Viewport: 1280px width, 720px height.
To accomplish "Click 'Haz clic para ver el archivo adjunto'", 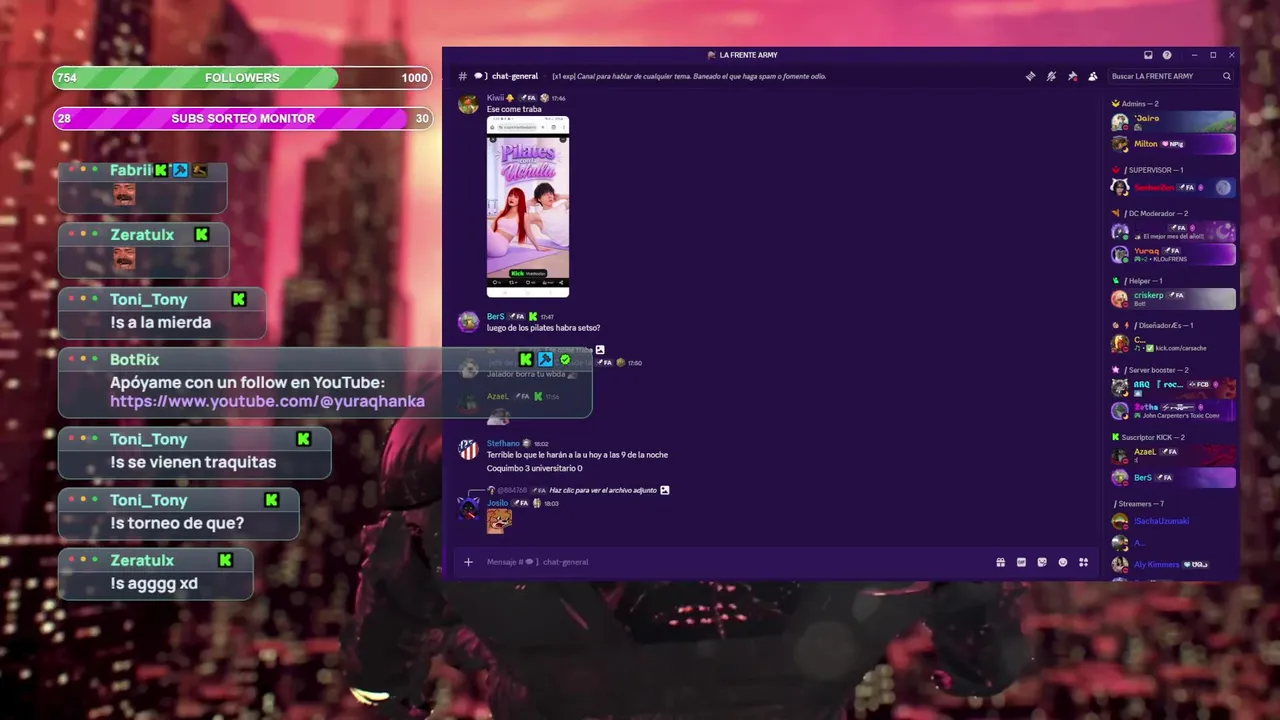I will click(602, 490).
